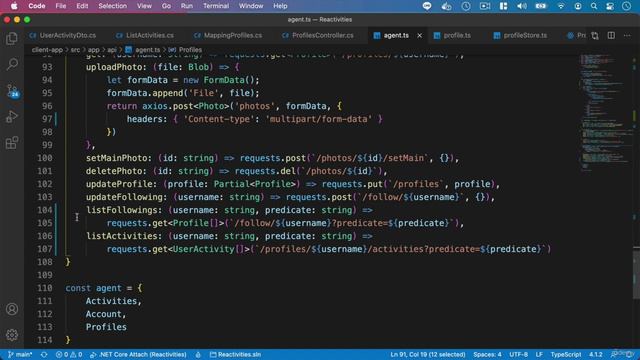Open the Terminal menu
Image resolution: width=640 pixels, height=360 pixels.
click(216, 6)
